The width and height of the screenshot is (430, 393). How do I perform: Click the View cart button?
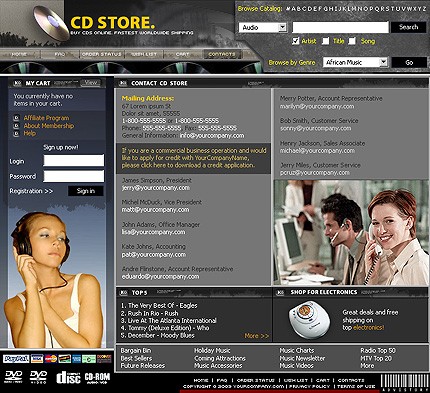click(91, 82)
